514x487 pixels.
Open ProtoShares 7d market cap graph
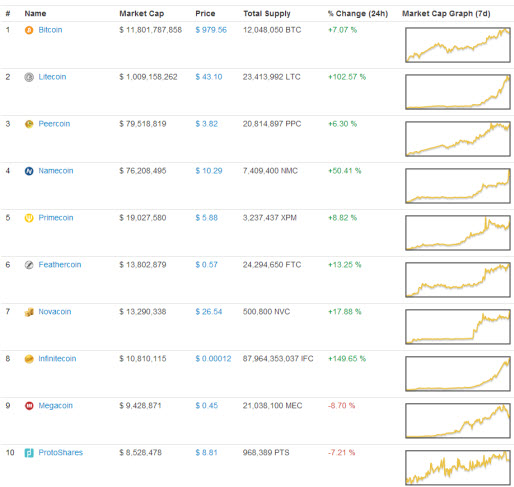click(x=458, y=468)
